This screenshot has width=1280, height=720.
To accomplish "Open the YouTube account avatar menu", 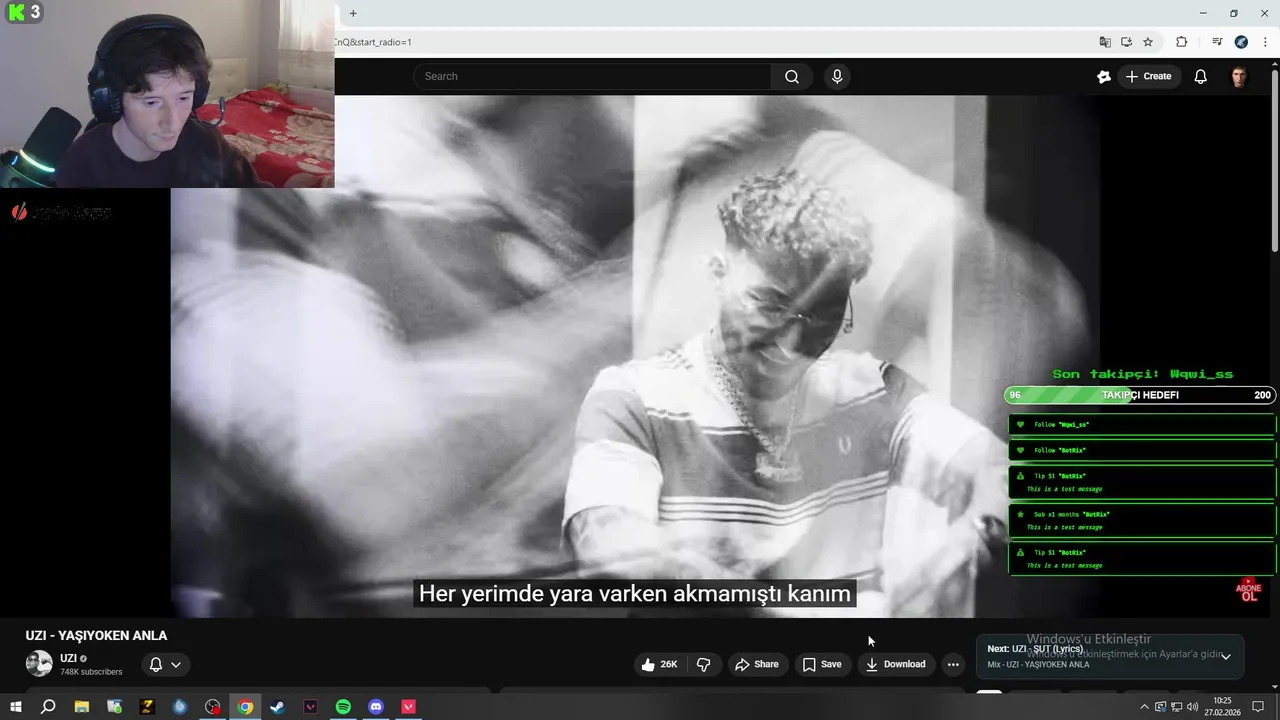I will [x=1239, y=77].
